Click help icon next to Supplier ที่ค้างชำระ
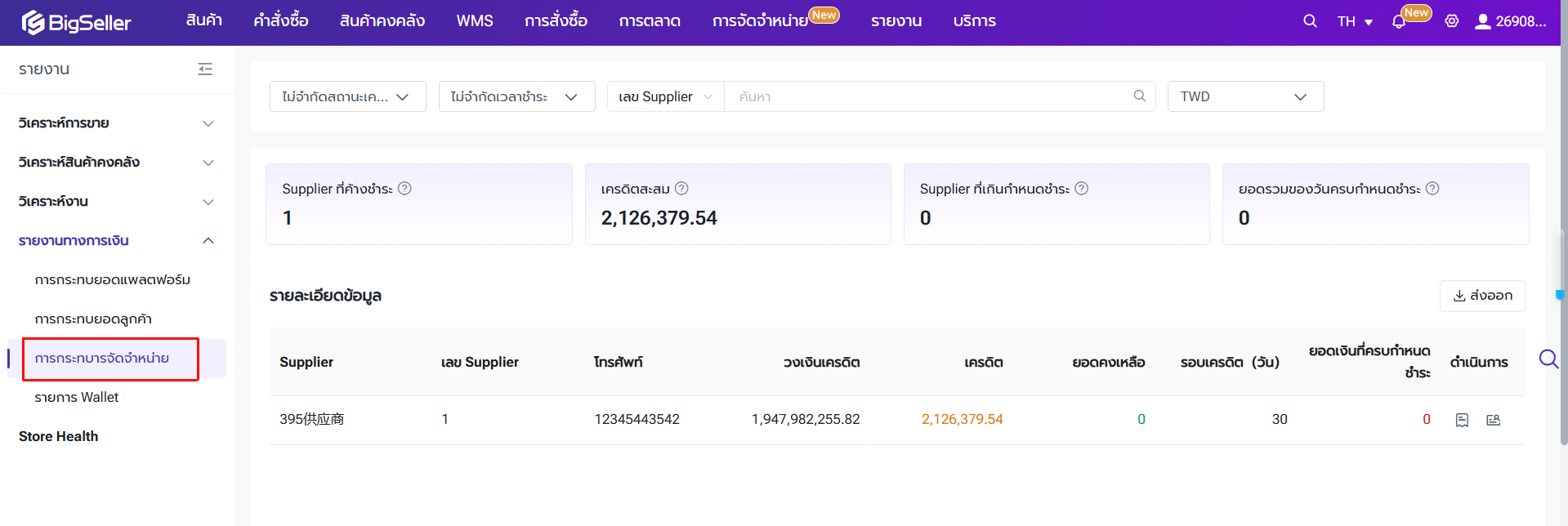 pos(404,189)
